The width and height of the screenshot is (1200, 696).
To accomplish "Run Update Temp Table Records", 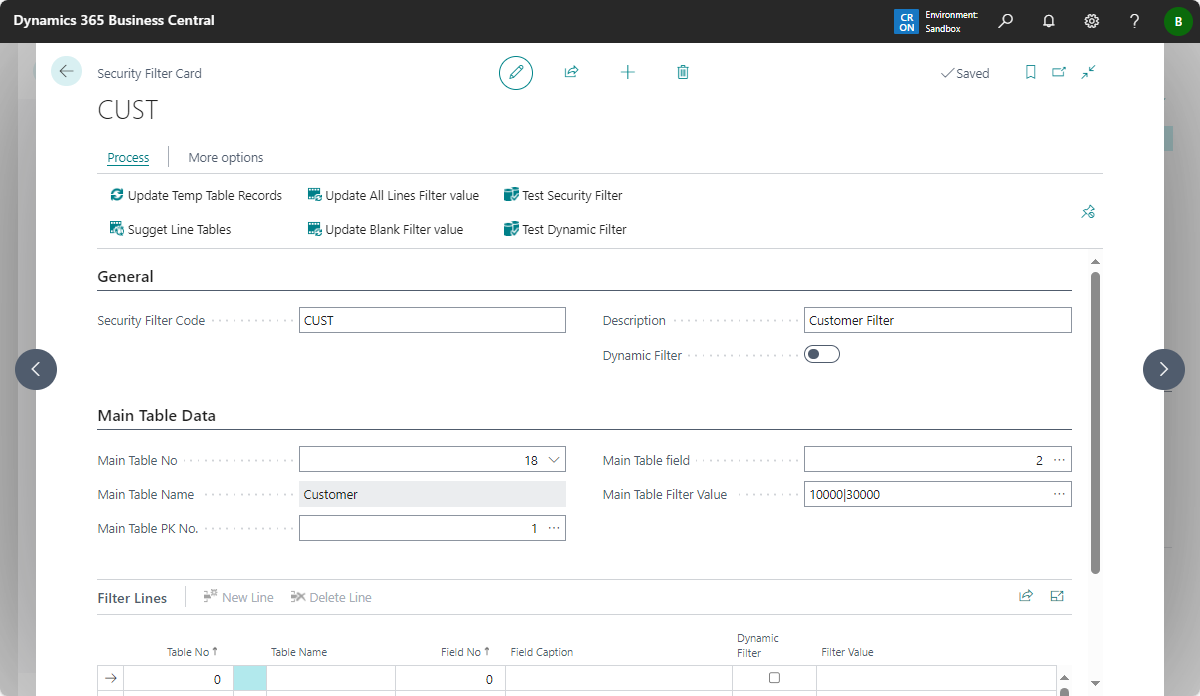I will point(196,195).
